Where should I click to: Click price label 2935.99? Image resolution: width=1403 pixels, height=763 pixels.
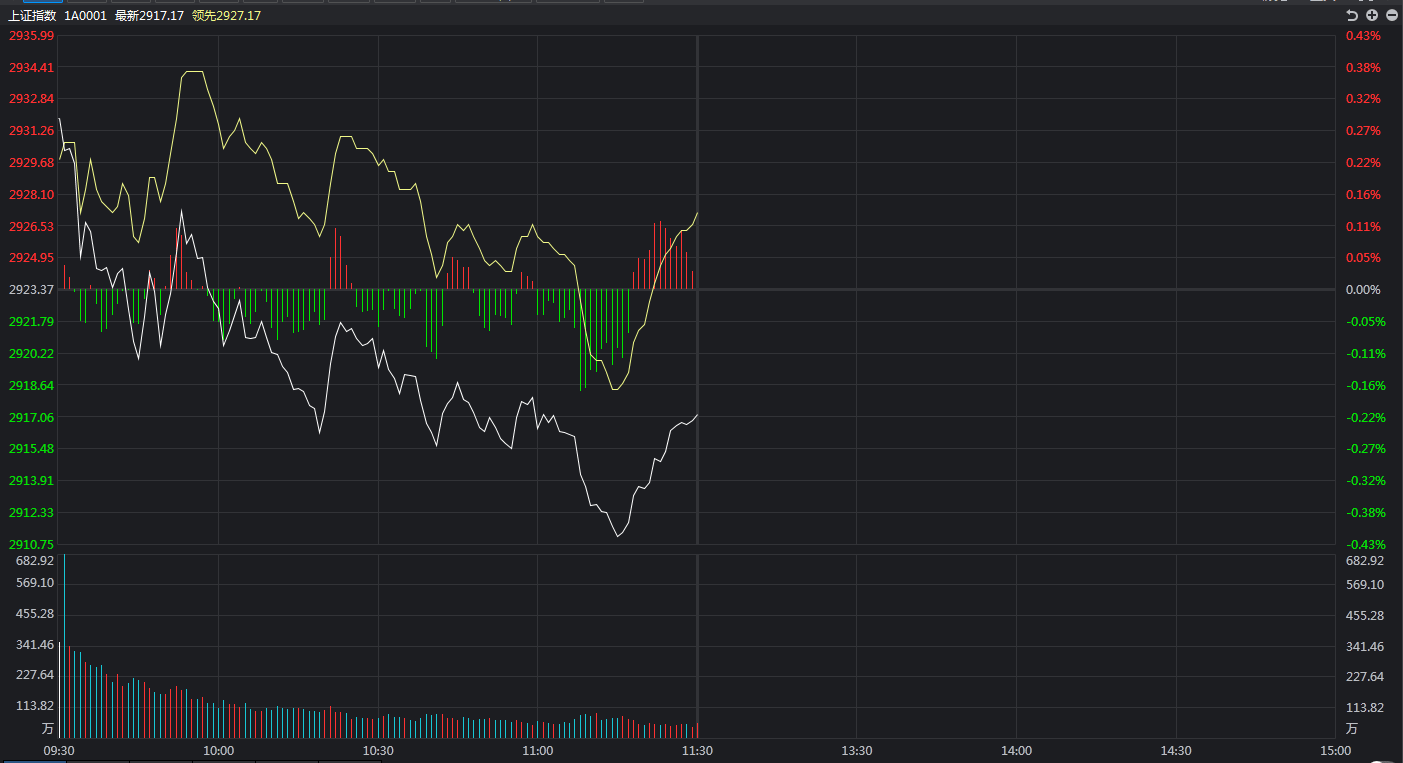tap(31, 35)
